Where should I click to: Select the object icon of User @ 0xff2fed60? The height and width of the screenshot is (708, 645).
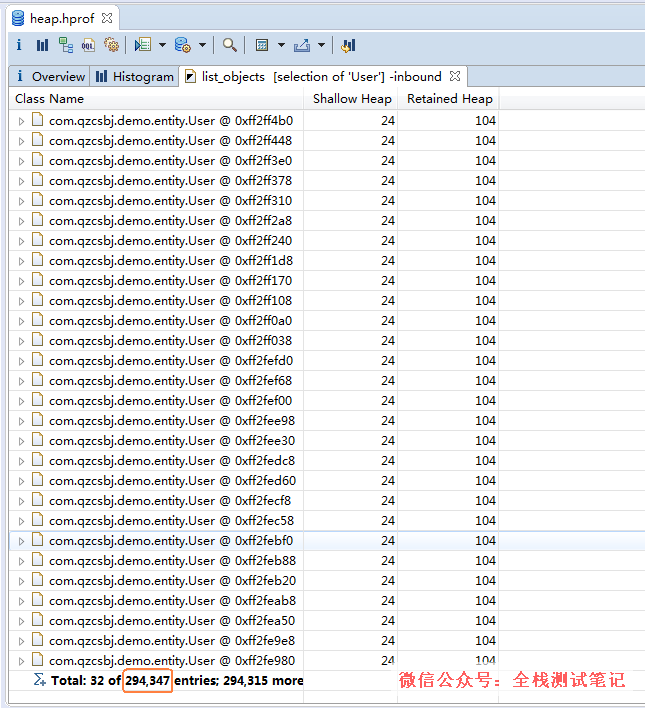pos(37,480)
